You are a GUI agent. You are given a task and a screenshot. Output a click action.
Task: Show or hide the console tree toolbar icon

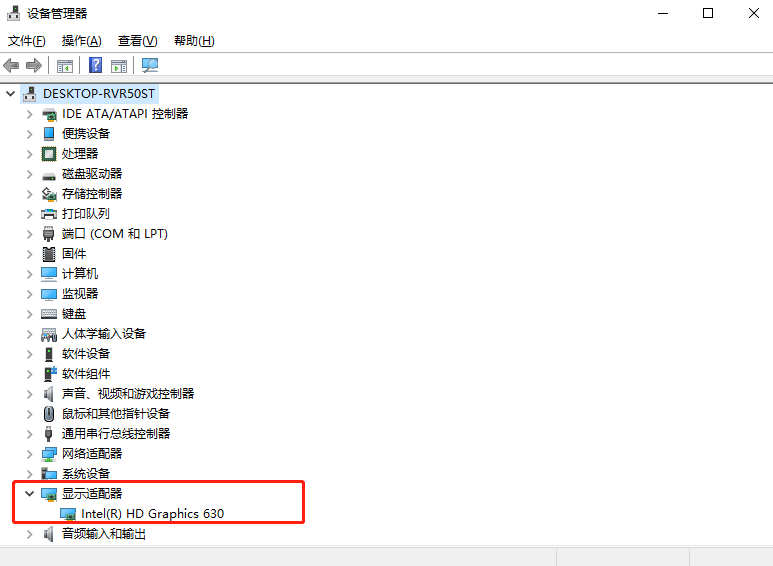tap(65, 66)
